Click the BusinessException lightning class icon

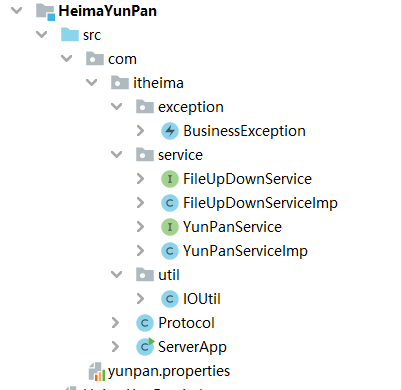(170, 131)
